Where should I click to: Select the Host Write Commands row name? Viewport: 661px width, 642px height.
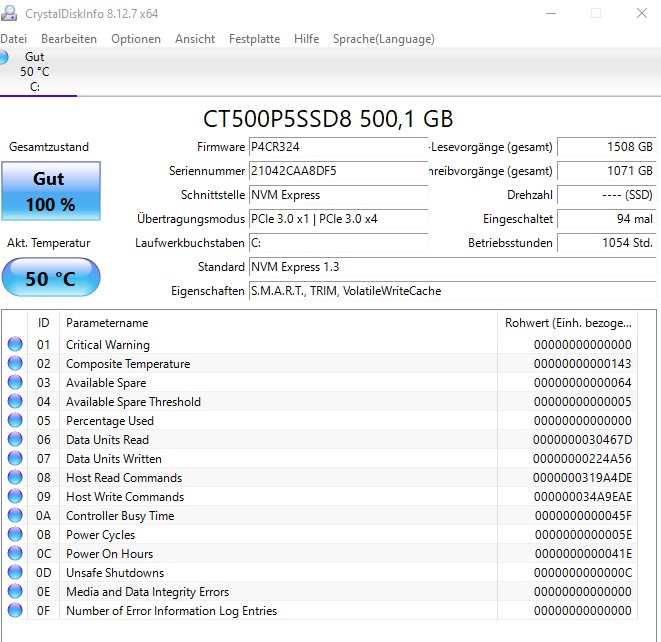(125, 497)
